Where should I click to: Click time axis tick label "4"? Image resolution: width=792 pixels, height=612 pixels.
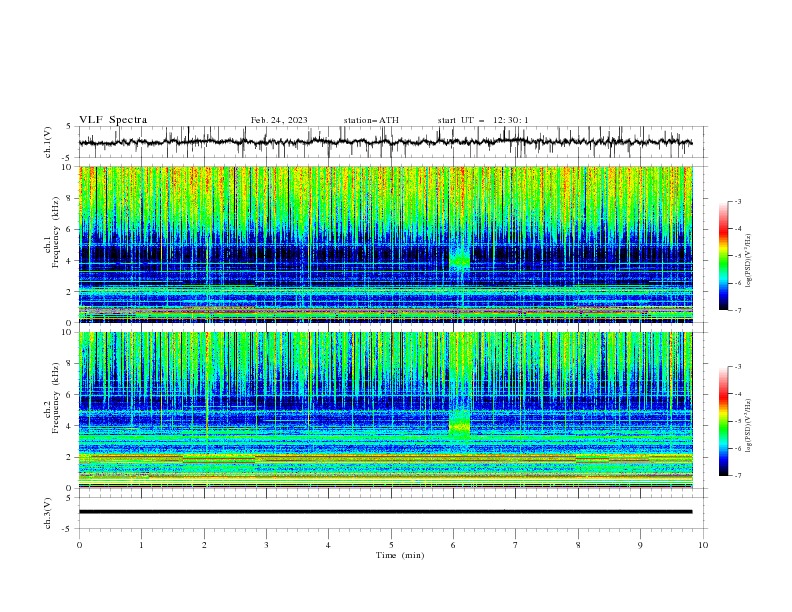pyautogui.click(x=328, y=545)
